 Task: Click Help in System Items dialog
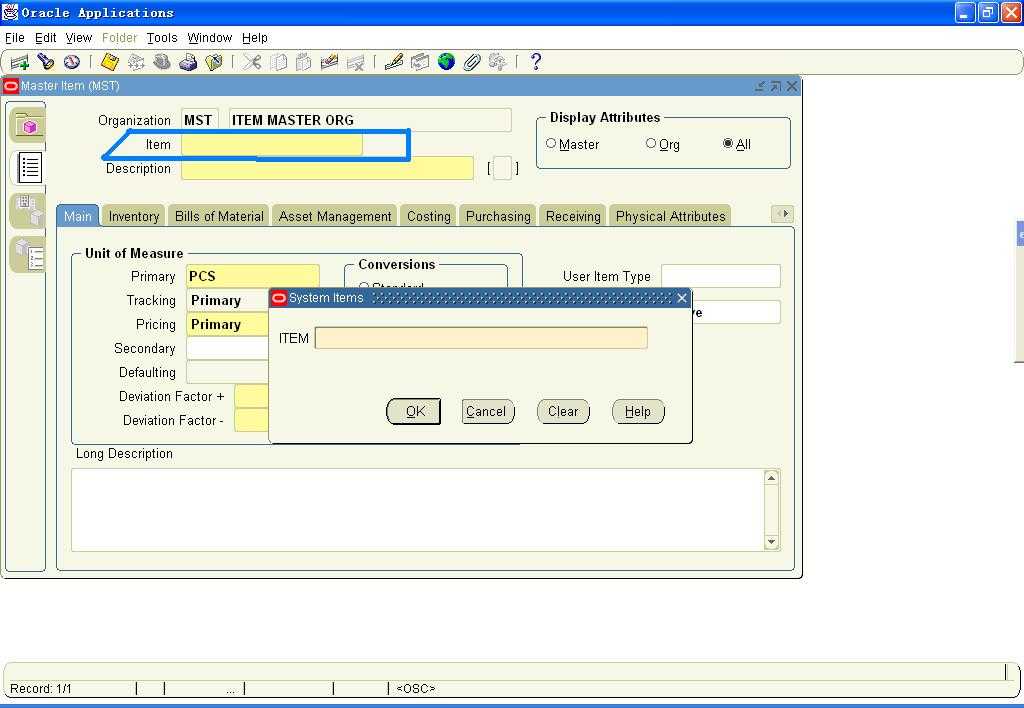tap(638, 411)
